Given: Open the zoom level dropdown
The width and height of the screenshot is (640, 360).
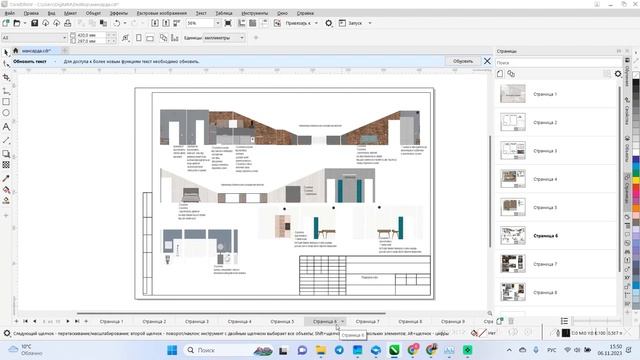Looking at the screenshot, I should click(x=217, y=23).
